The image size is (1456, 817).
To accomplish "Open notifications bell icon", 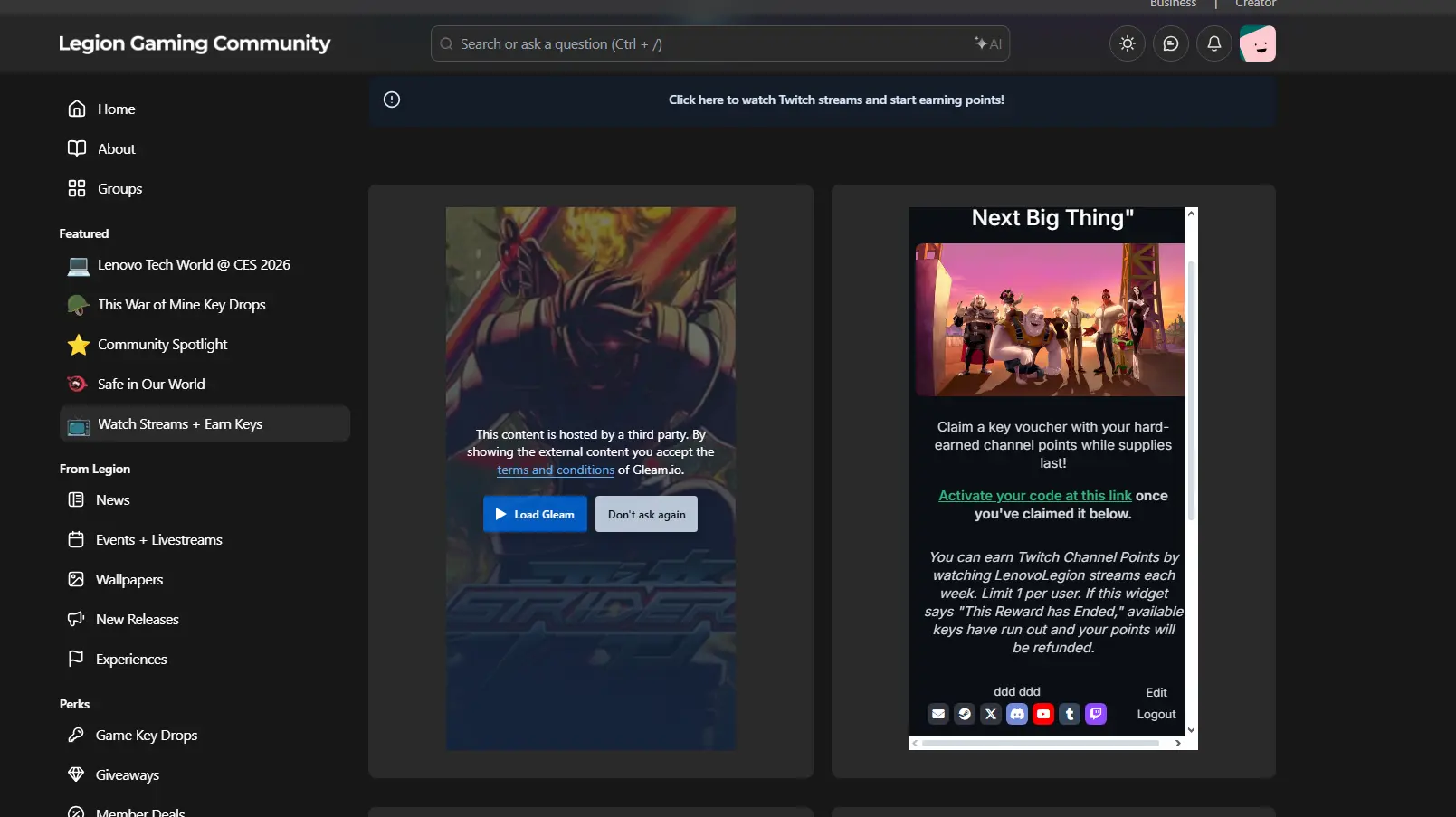I will [x=1214, y=43].
